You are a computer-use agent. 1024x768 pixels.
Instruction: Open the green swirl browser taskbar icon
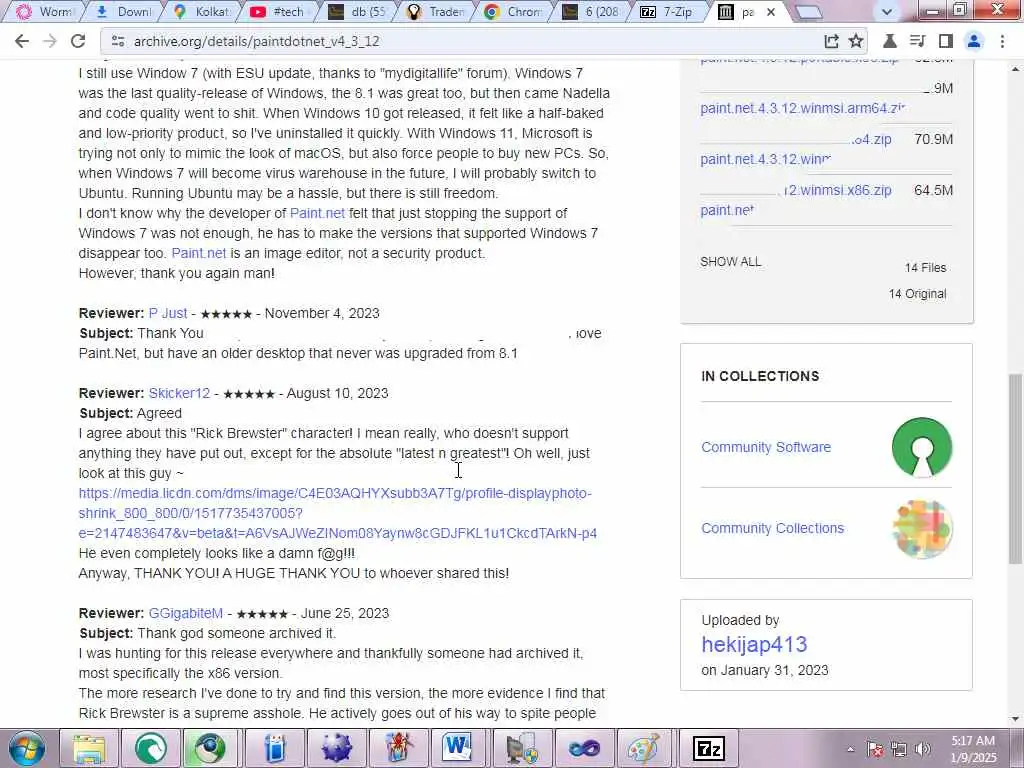pos(151,748)
